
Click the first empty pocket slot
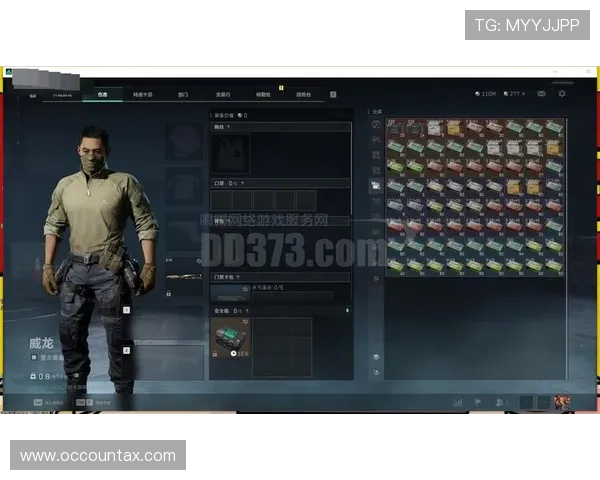(x=221, y=200)
